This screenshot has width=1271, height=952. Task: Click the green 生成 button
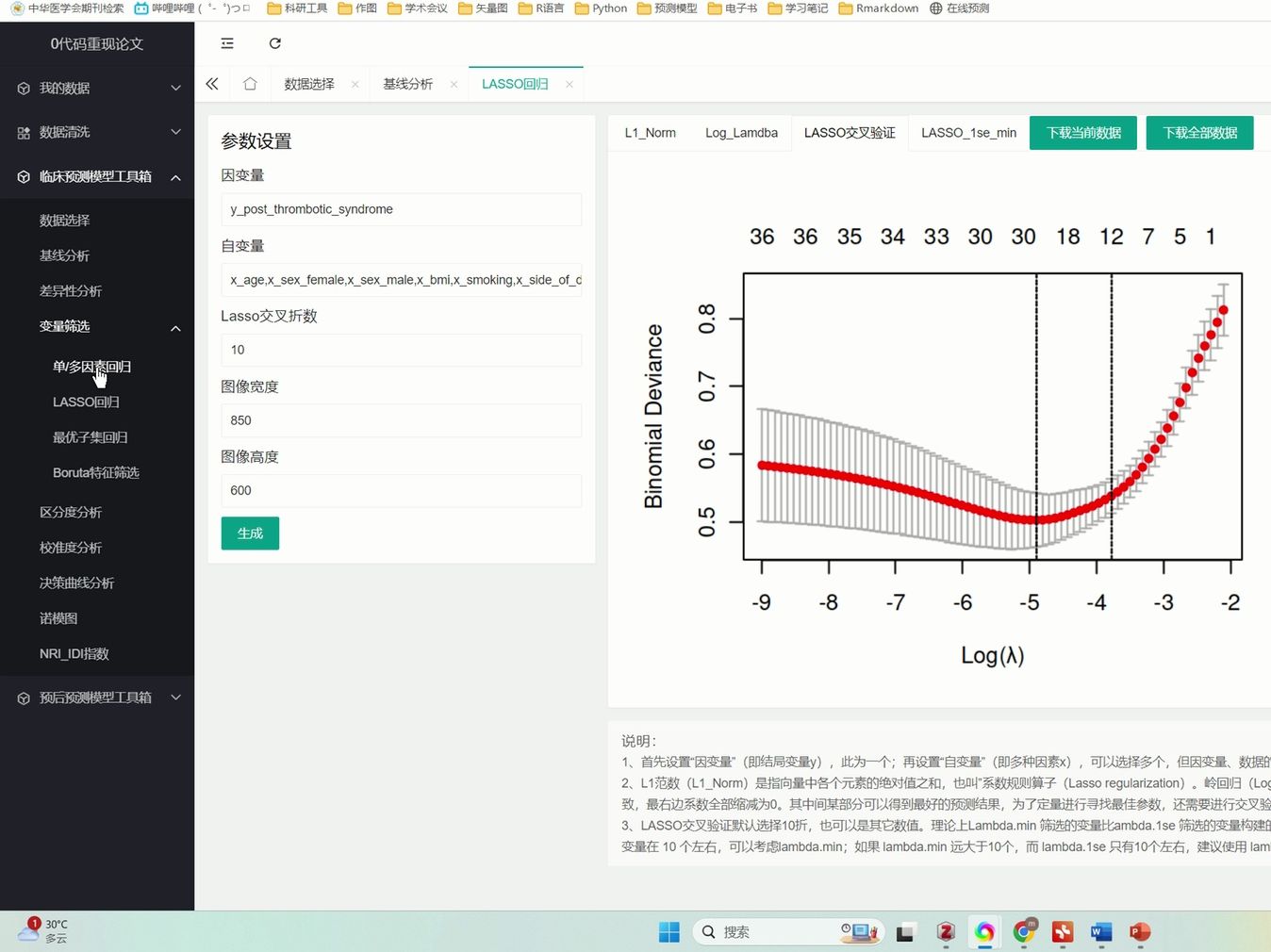pos(250,533)
